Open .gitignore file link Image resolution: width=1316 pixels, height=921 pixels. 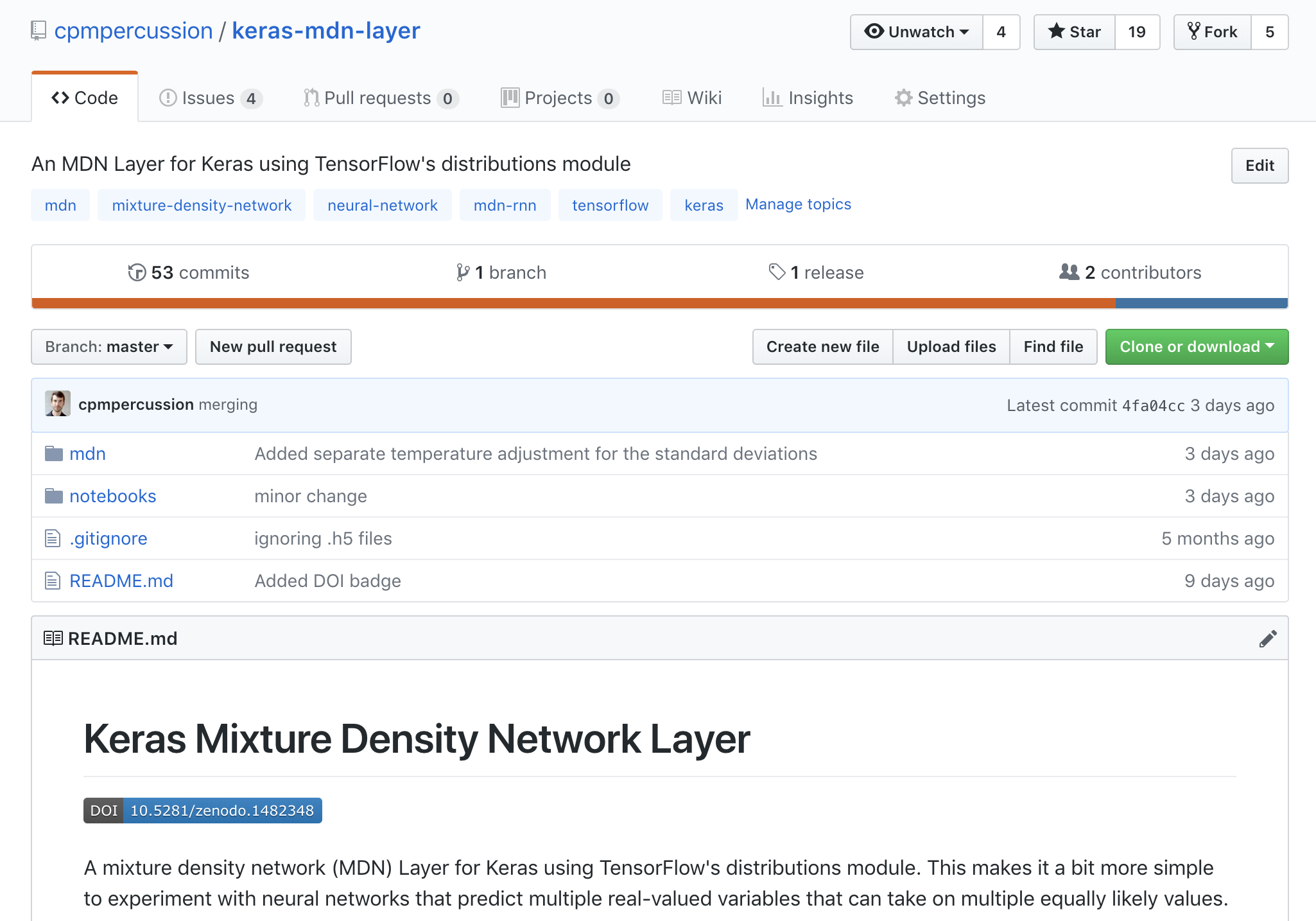[108, 538]
